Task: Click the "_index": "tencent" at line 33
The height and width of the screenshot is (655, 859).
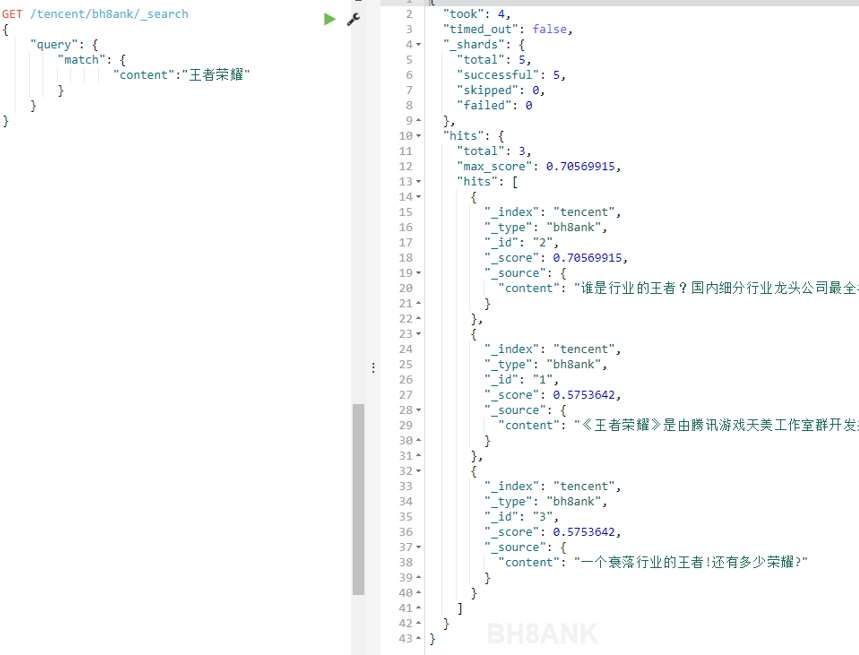Action: (552, 486)
